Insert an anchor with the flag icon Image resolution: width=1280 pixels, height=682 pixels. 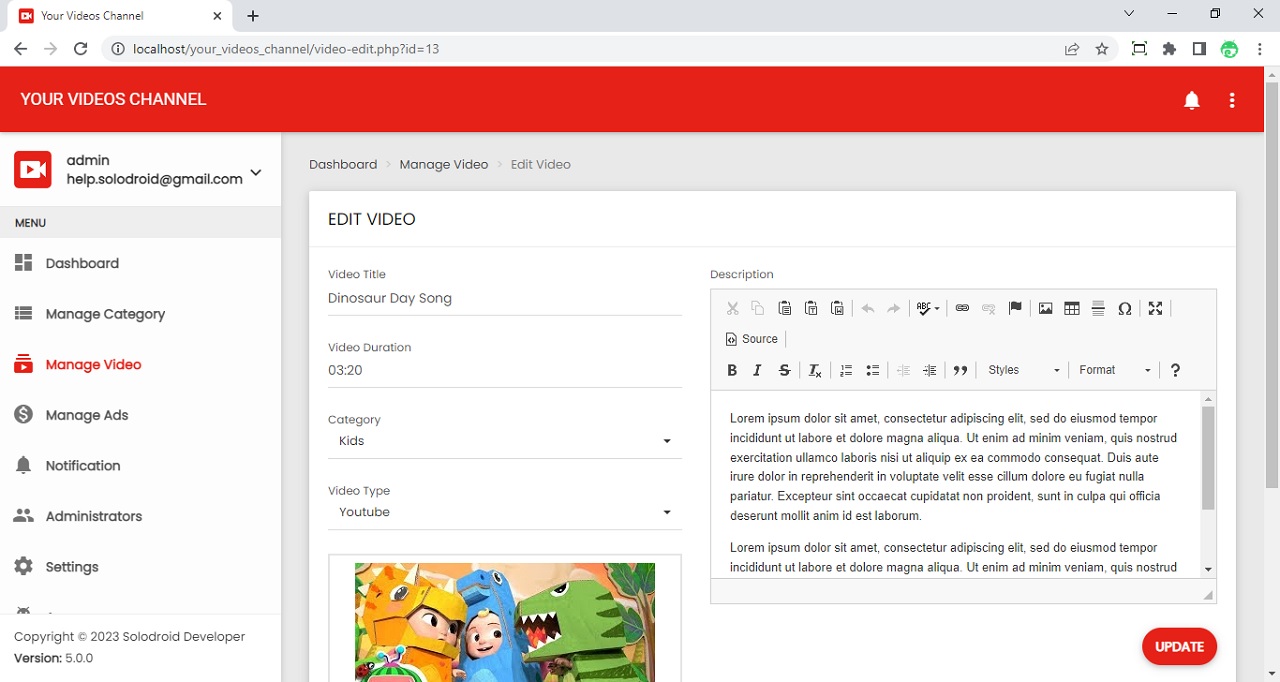[1015, 308]
